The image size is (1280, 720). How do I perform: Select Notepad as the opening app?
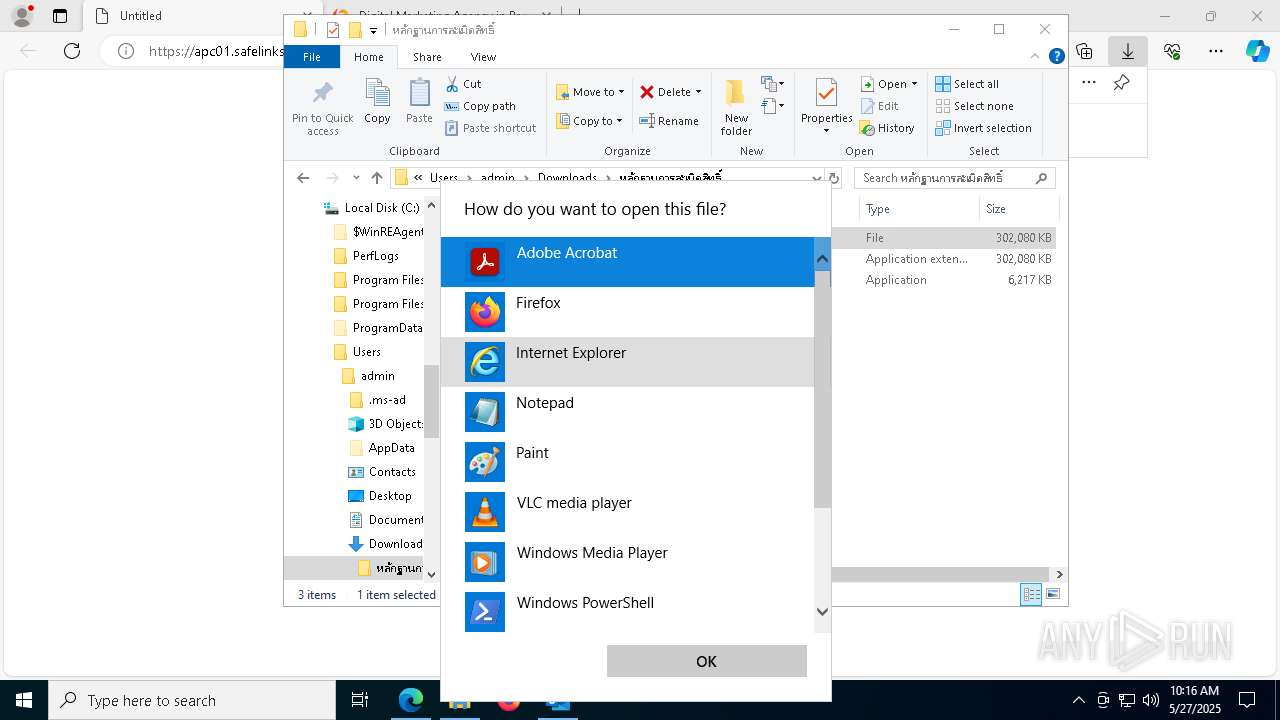click(628, 412)
